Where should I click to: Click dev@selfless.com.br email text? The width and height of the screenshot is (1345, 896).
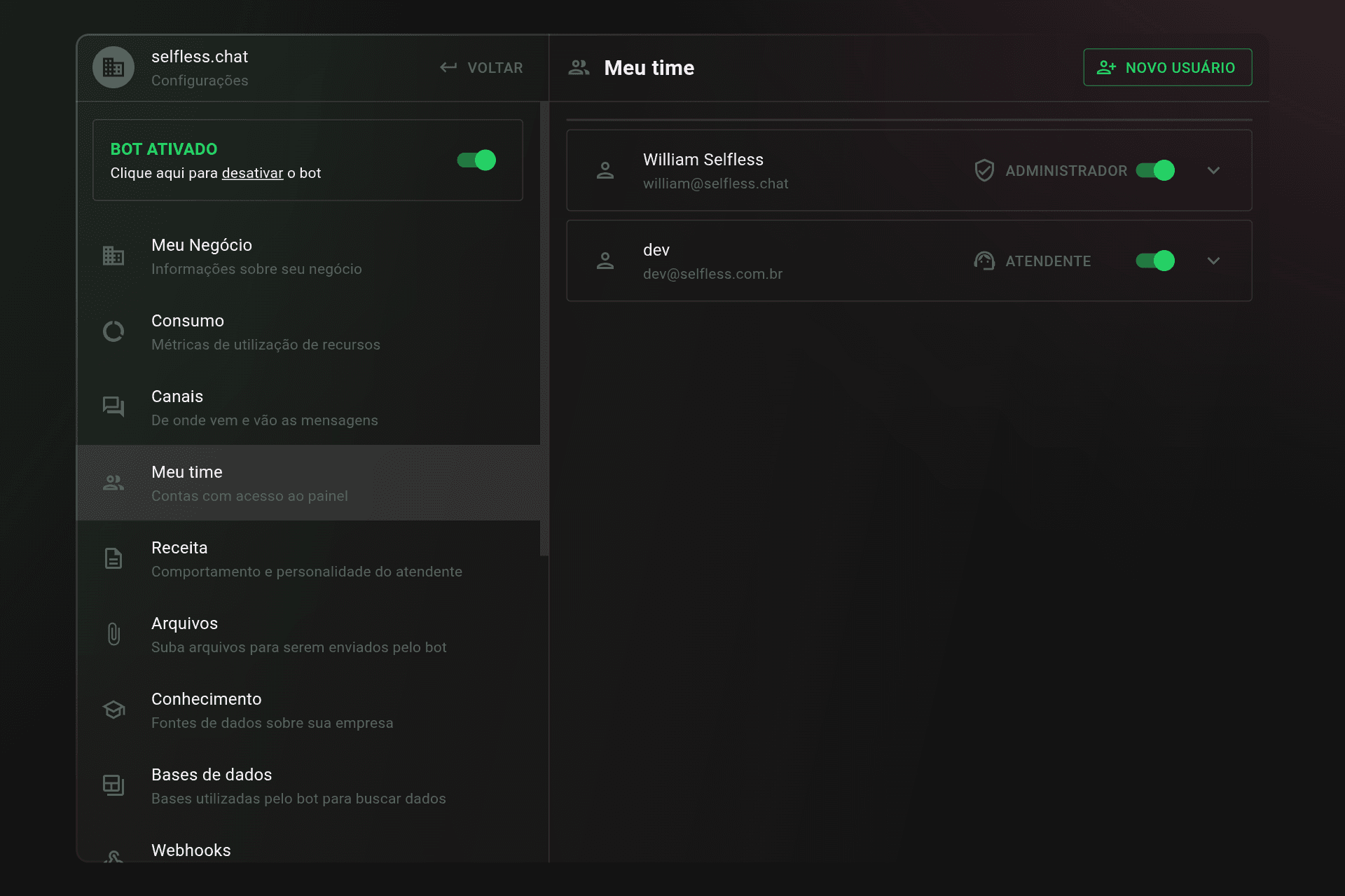[713, 274]
